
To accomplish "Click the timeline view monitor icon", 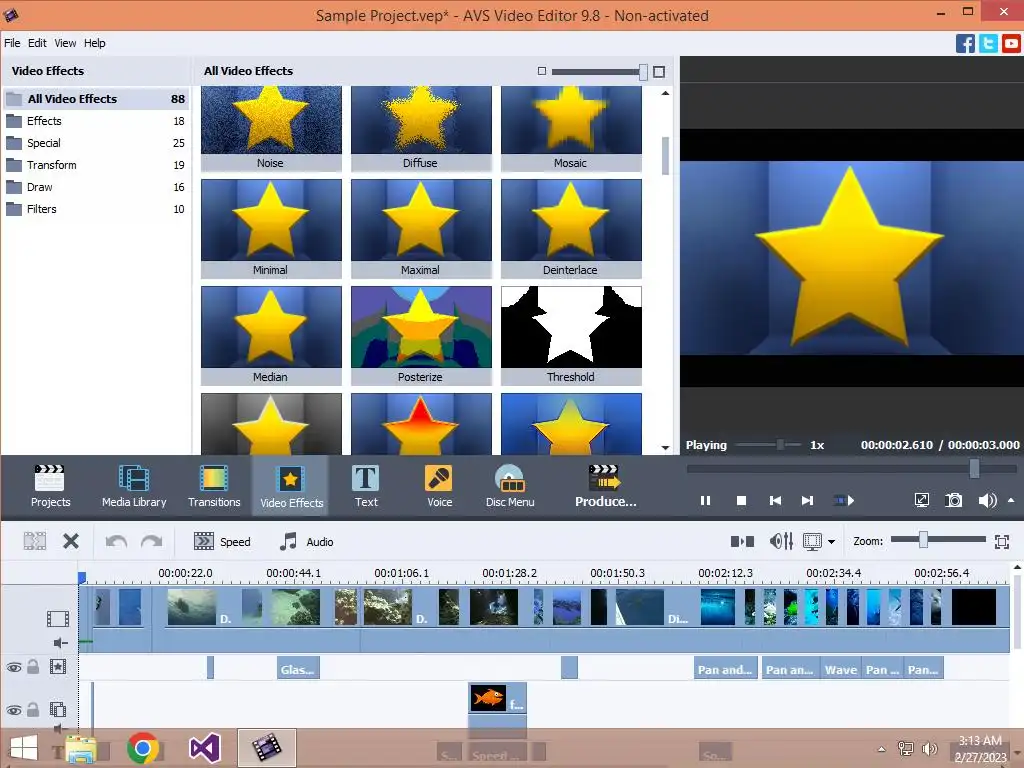I will pyautogui.click(x=812, y=541).
